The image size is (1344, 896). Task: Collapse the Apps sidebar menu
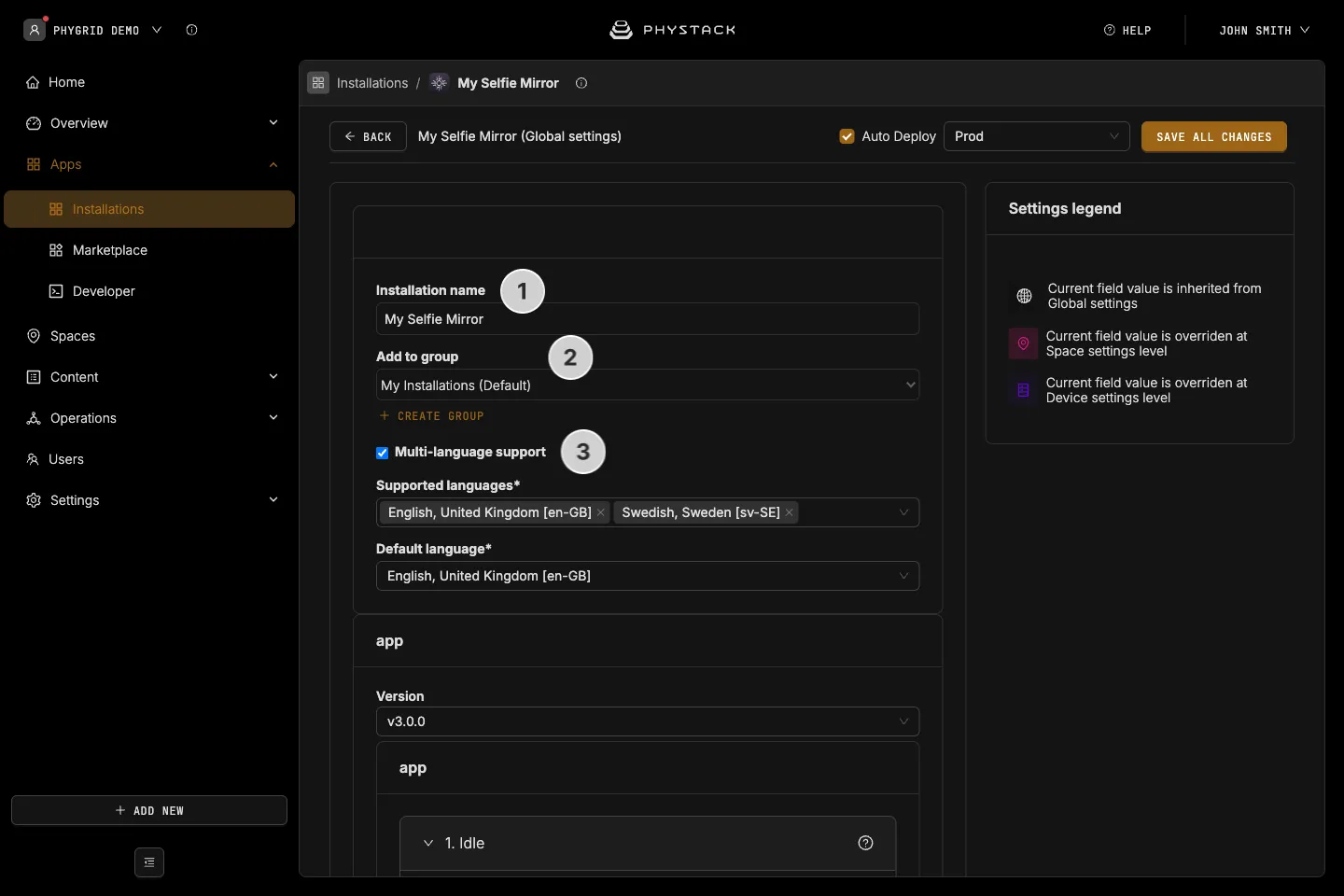pyautogui.click(x=273, y=164)
